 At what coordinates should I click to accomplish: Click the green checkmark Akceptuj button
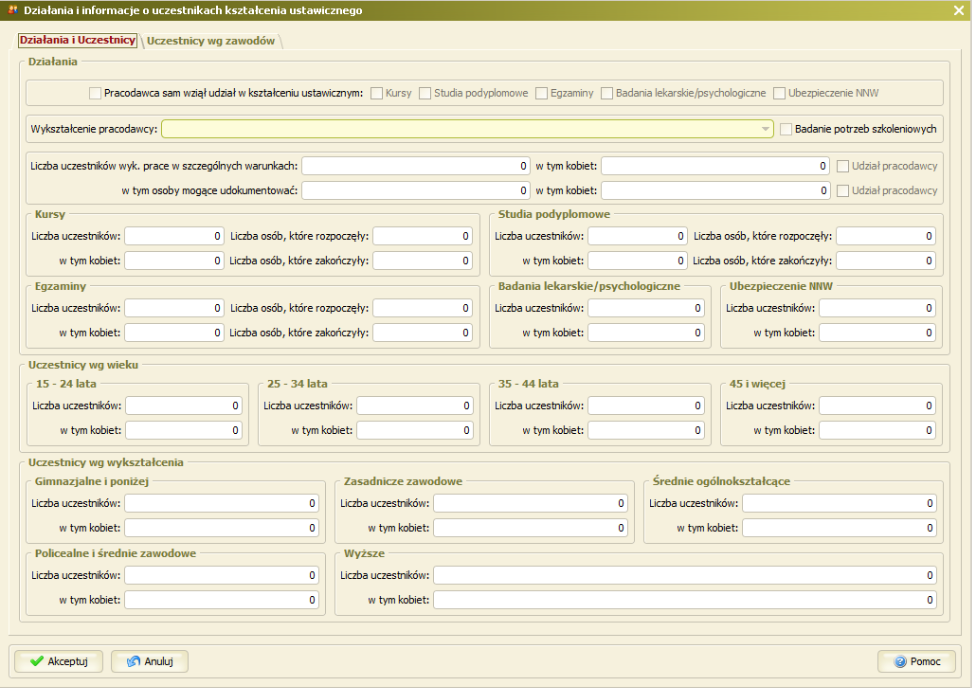pyautogui.click(x=59, y=661)
